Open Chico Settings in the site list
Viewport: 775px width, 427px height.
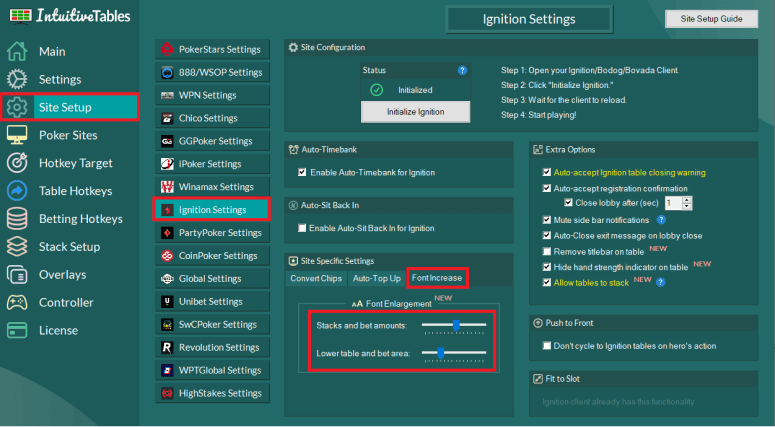[213, 118]
